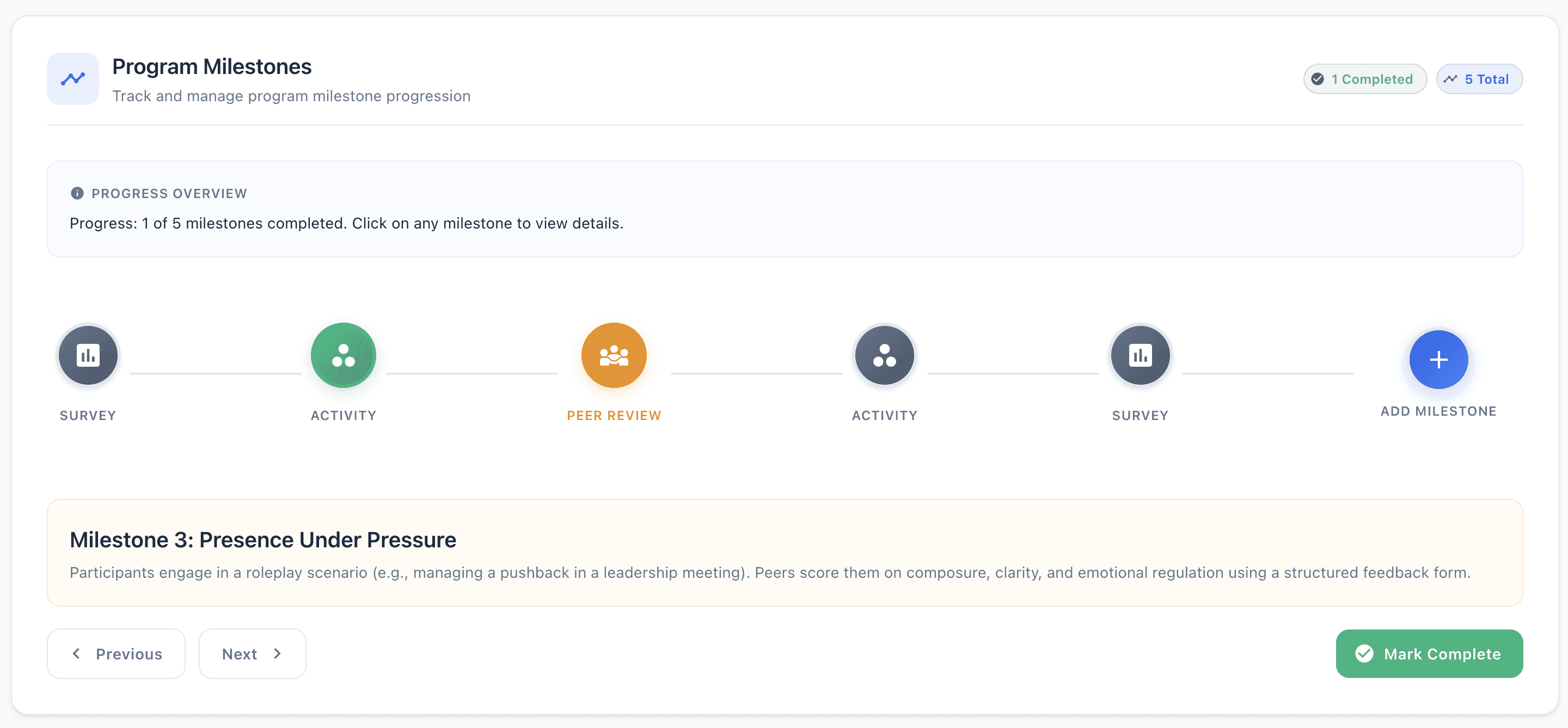The width and height of the screenshot is (1568, 728).
Task: Click the blue Add Milestone plus button
Action: tap(1438, 360)
